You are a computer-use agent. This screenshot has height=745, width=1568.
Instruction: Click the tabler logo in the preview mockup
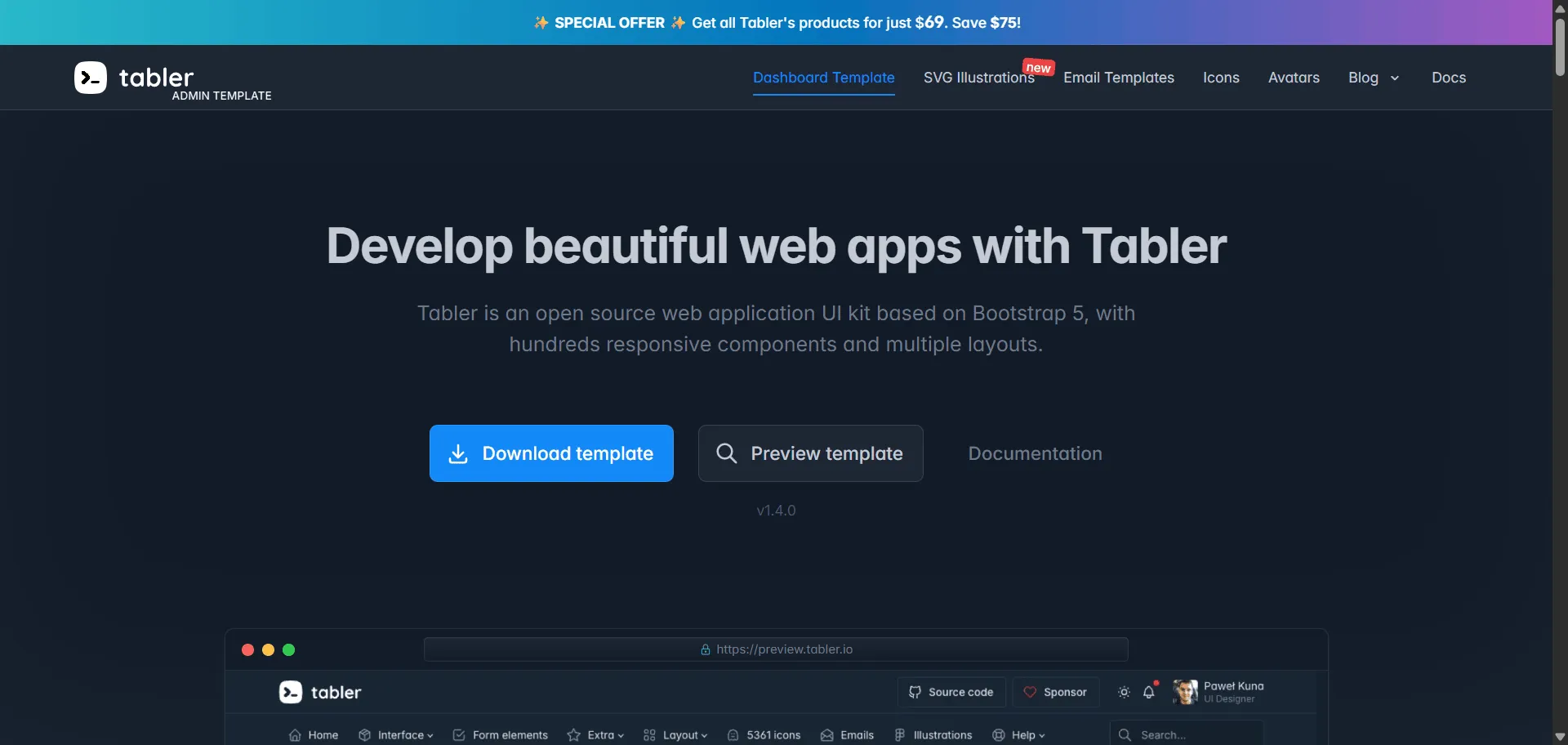(320, 692)
